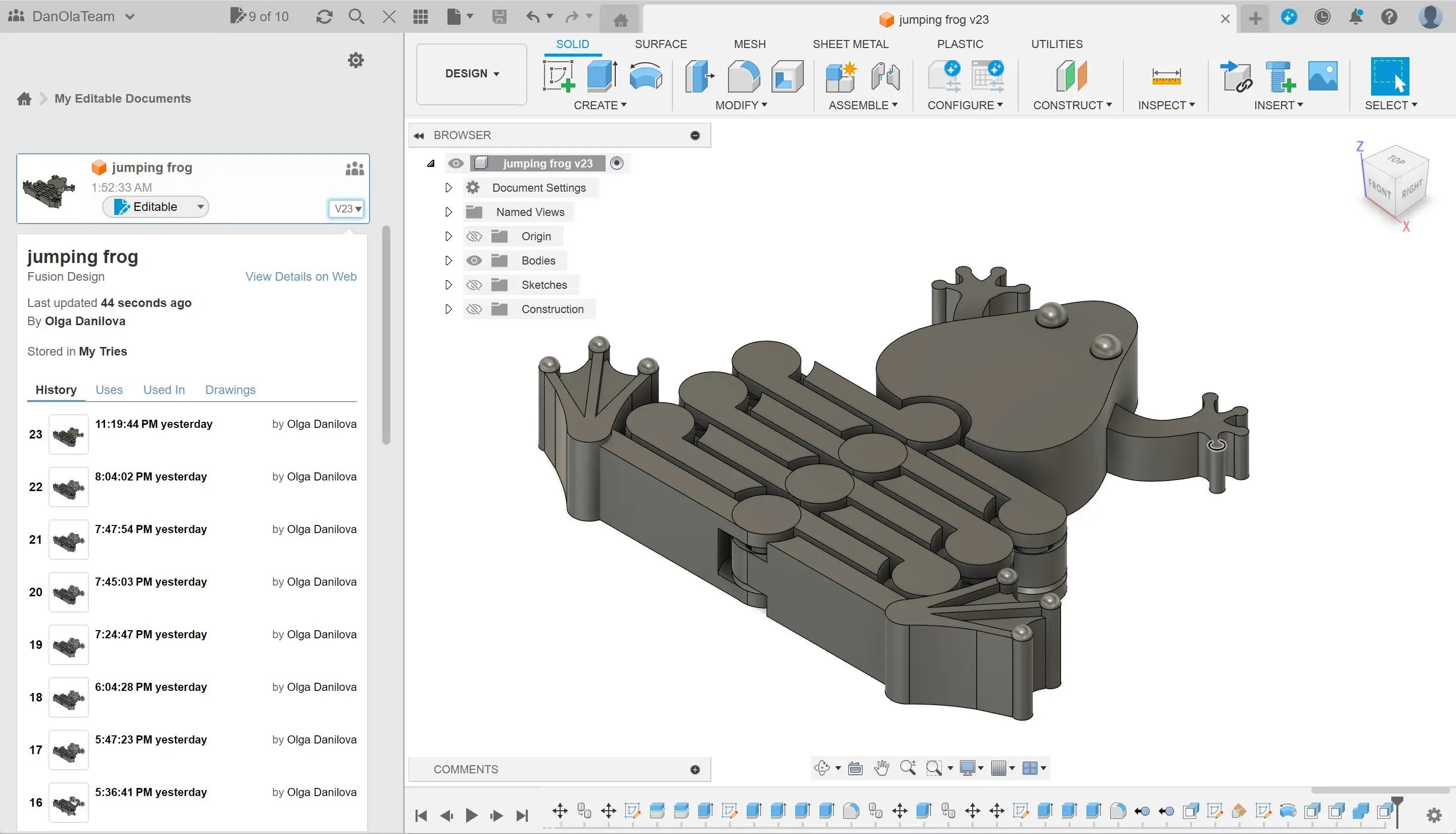Open the Data Panel grid icon
Image resolution: width=1456 pixels, height=834 pixels.
pos(421,17)
